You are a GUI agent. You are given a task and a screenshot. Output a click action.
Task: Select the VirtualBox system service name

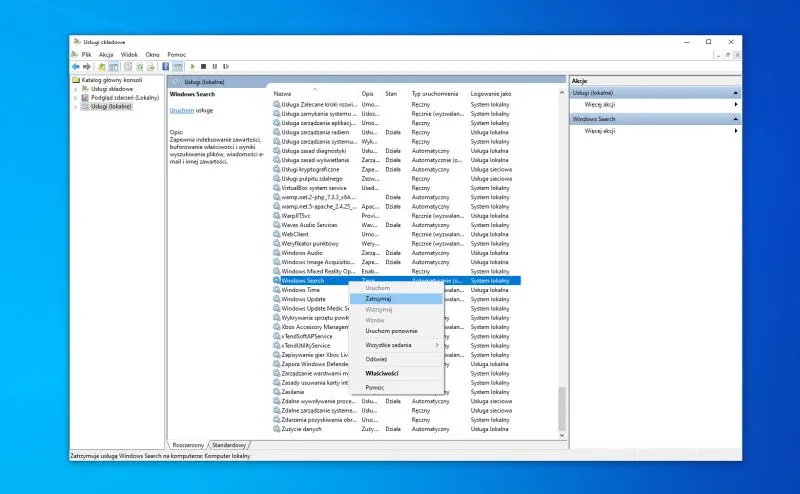pyautogui.click(x=314, y=188)
